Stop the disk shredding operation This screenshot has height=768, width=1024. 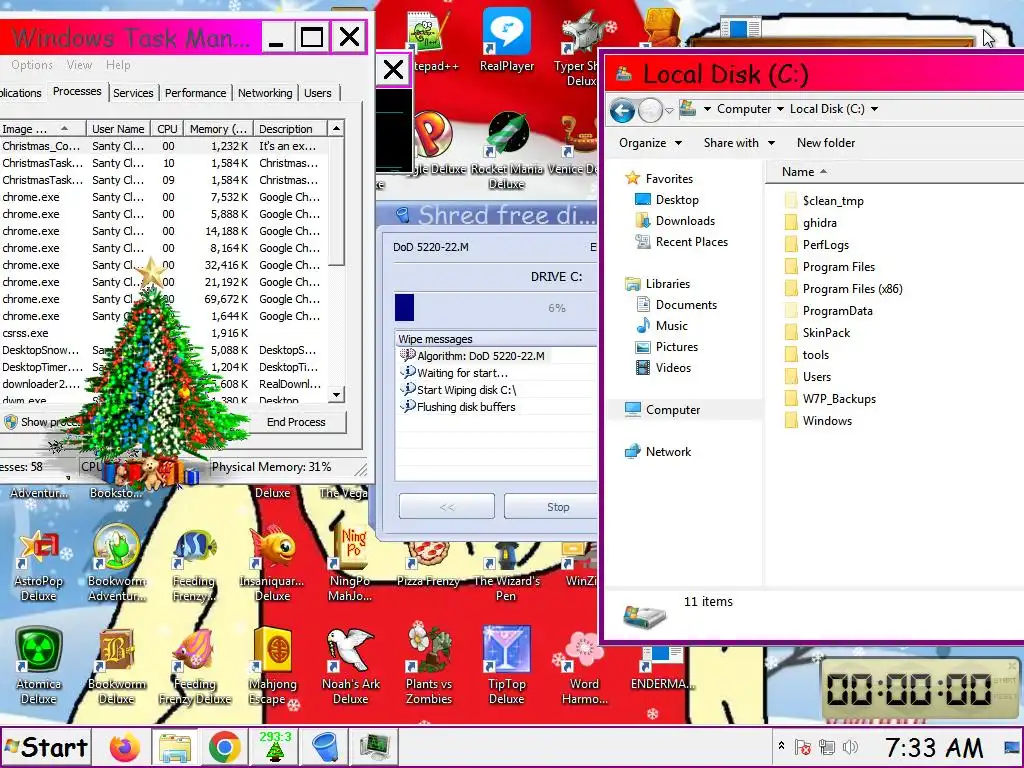click(551, 507)
